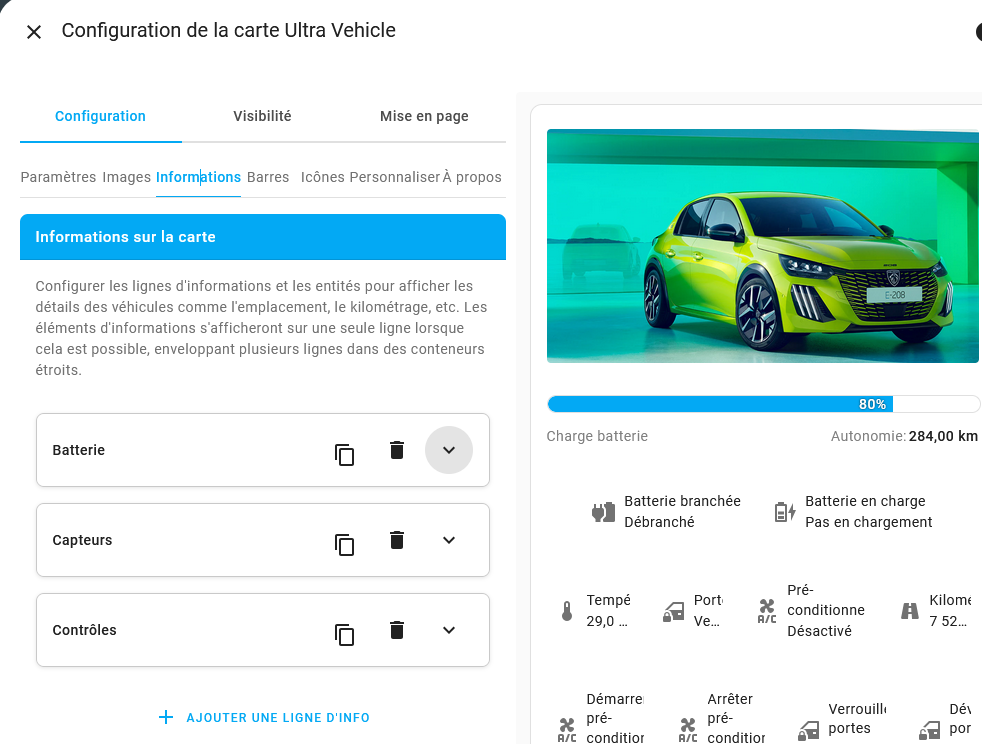The width and height of the screenshot is (982, 744).
Task: Duplicate the Batterie info row
Action: click(344, 455)
